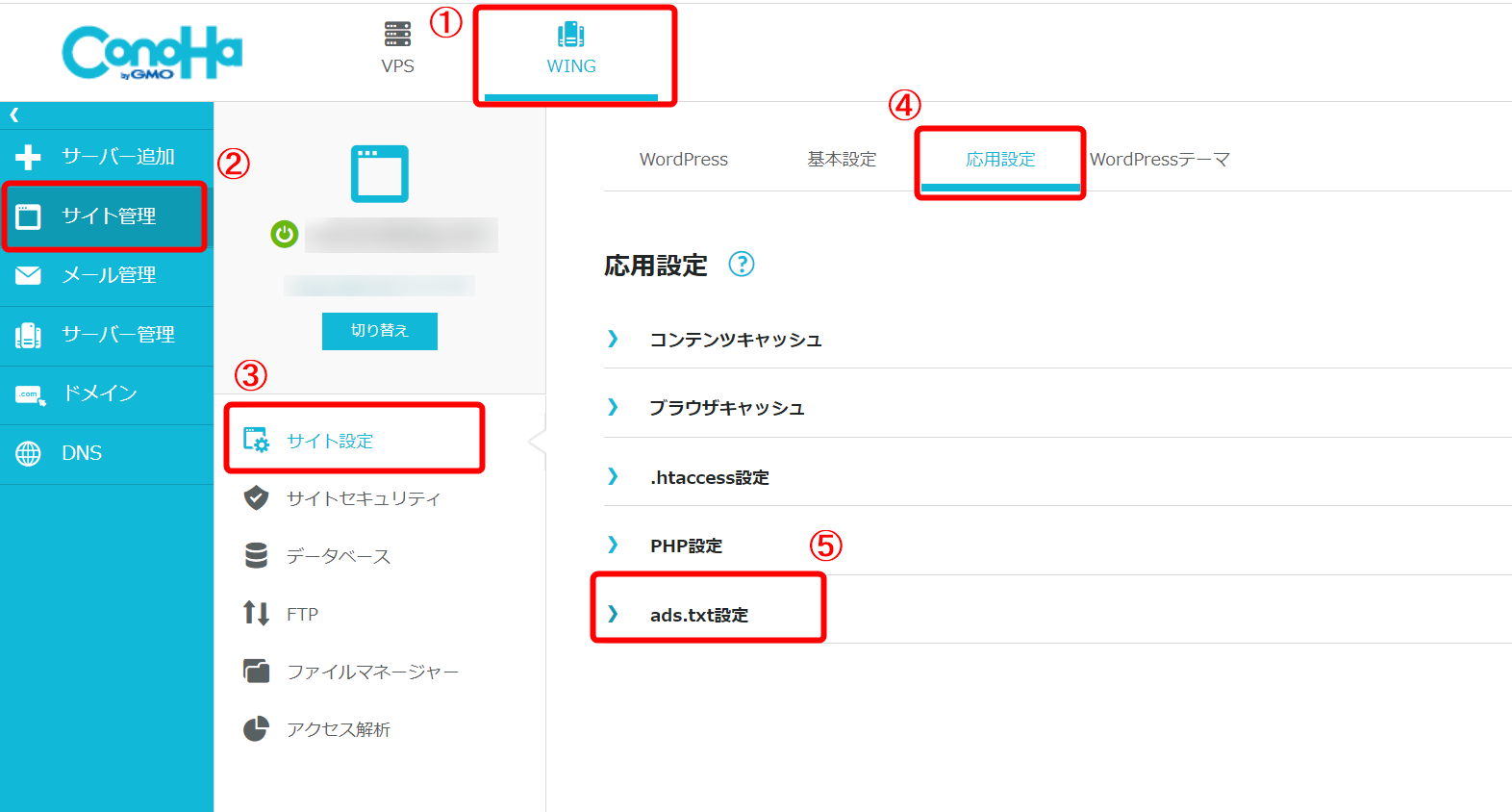This screenshot has height=812, width=1512.
Task: Open サーバー管理 in the sidebar
Action: 107,336
